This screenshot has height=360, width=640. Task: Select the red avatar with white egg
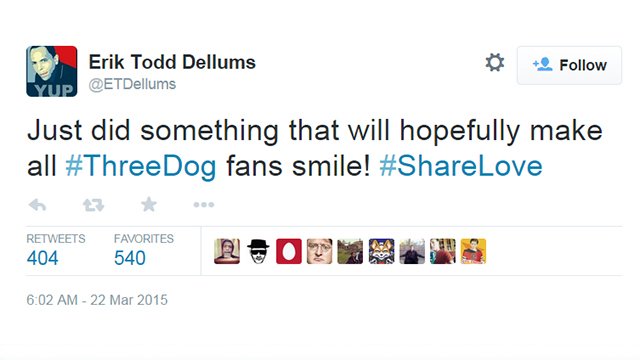(289, 251)
